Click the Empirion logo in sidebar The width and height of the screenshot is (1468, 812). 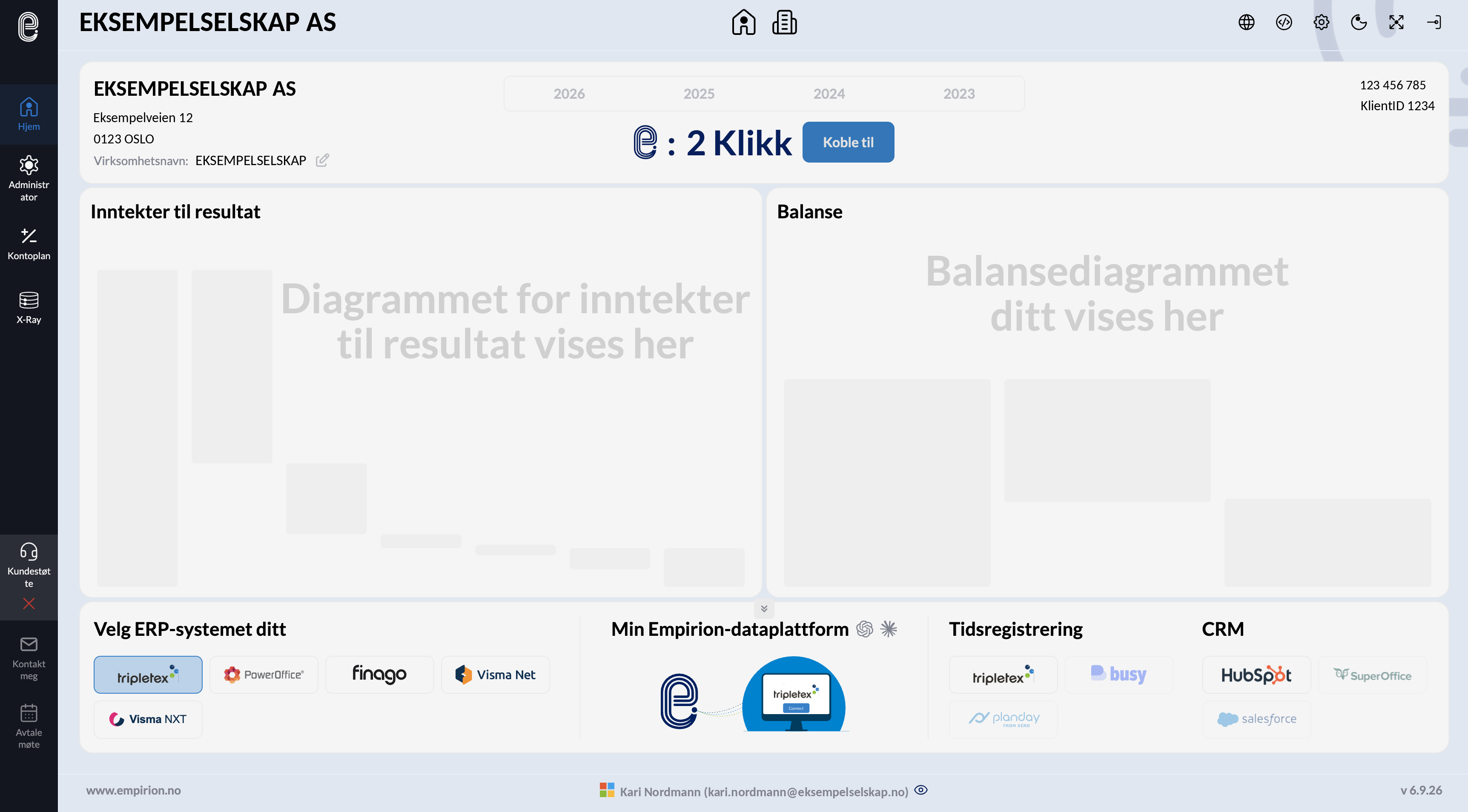29,26
